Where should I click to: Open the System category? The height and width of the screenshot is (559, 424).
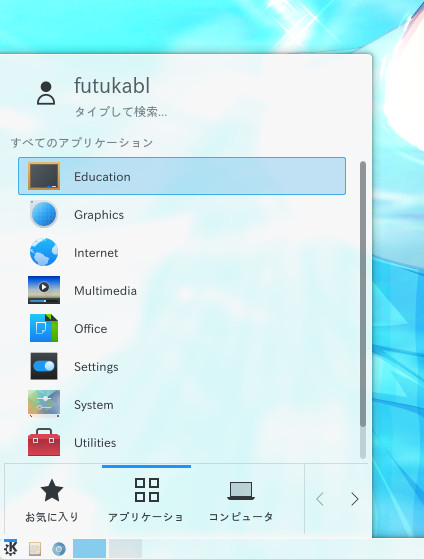[182, 404]
